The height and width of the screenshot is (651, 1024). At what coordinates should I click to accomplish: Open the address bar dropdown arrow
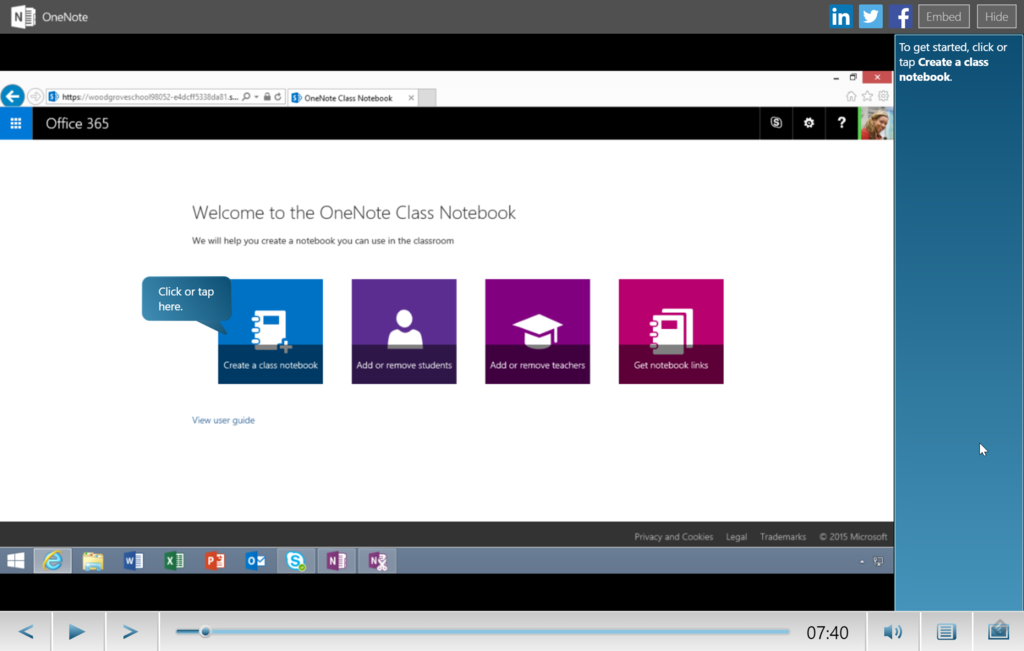pos(257,97)
